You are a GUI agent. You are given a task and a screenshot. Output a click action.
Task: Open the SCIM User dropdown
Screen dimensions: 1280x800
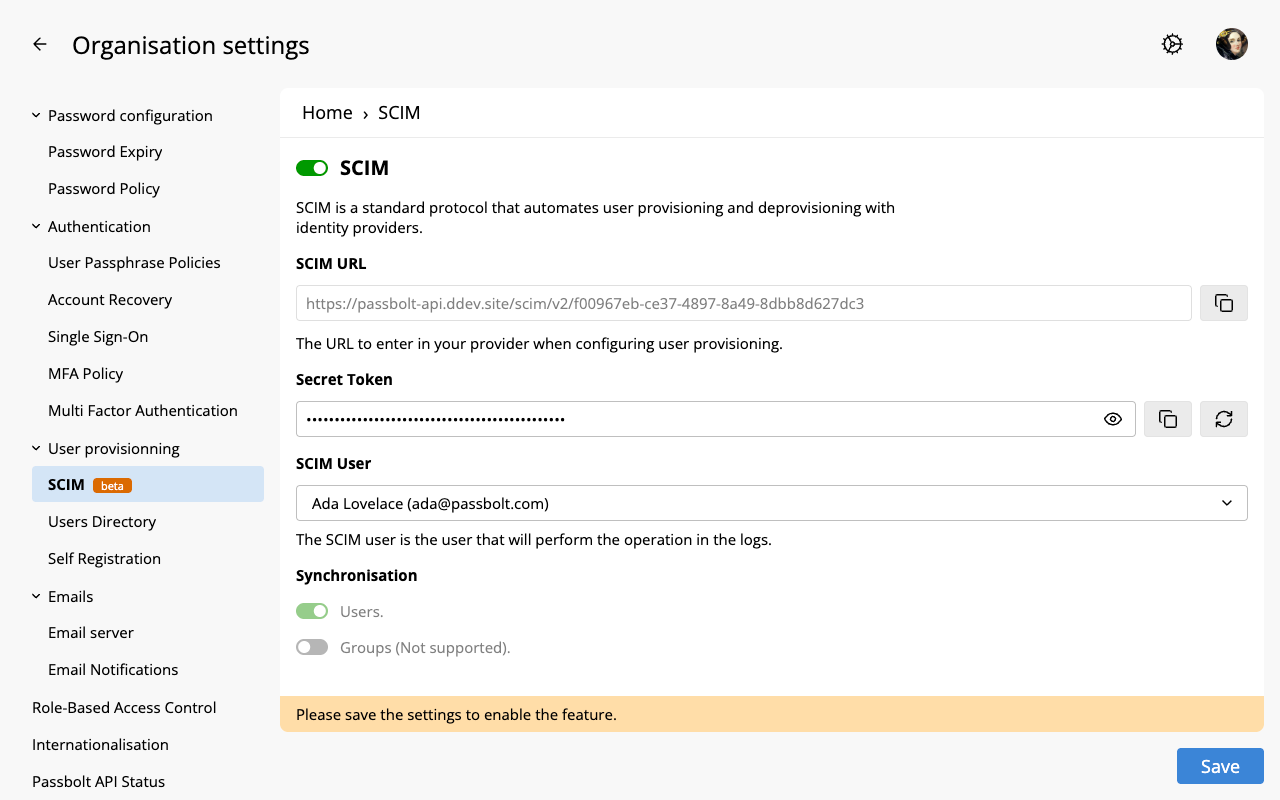coord(771,503)
